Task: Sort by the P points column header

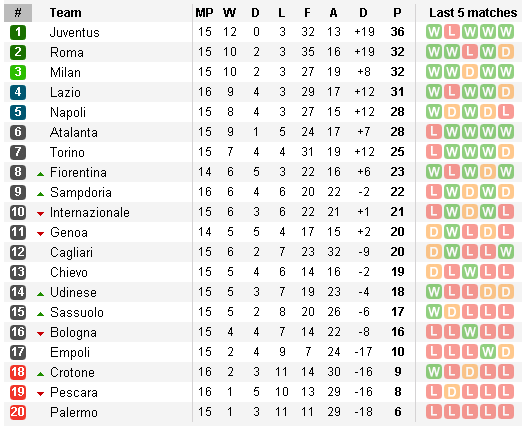Action: 397,13
